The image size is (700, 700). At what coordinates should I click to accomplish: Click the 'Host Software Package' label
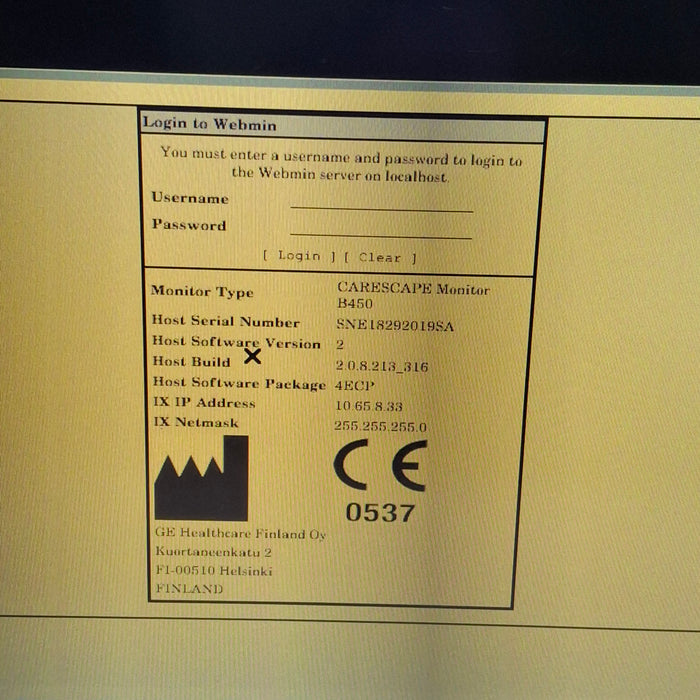coord(239,383)
